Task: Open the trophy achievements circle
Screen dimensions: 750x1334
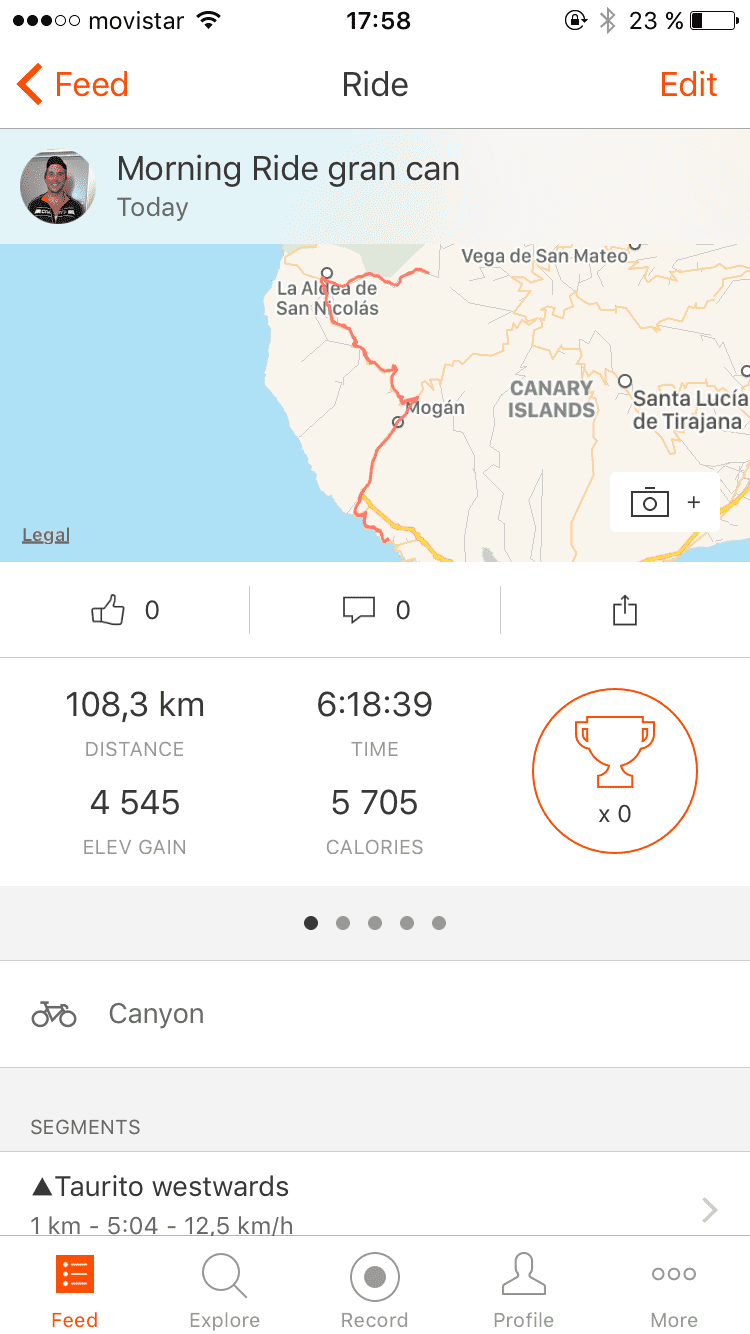Action: tap(615, 770)
